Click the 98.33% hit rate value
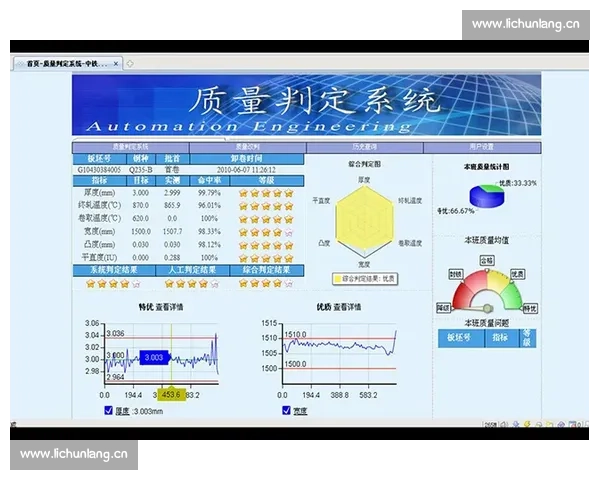 click(x=209, y=232)
